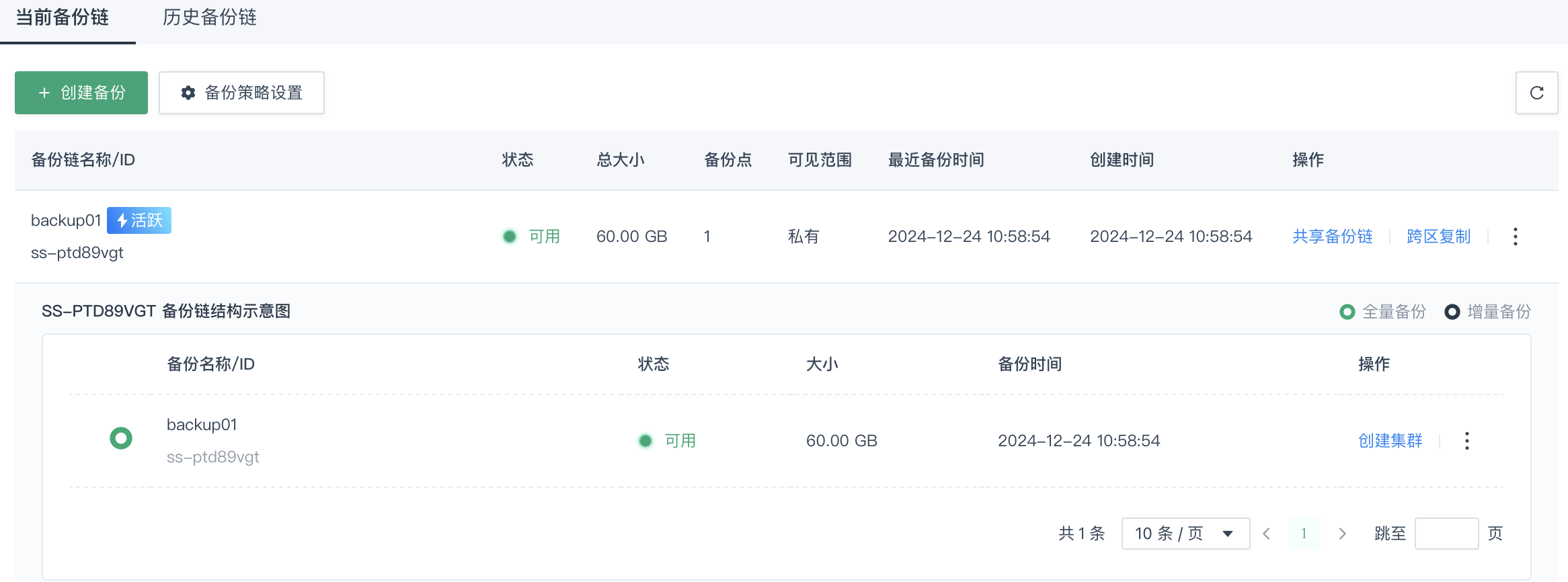Click the plus icon on 创建备份
This screenshot has height=582, width=1568.
coord(44,93)
